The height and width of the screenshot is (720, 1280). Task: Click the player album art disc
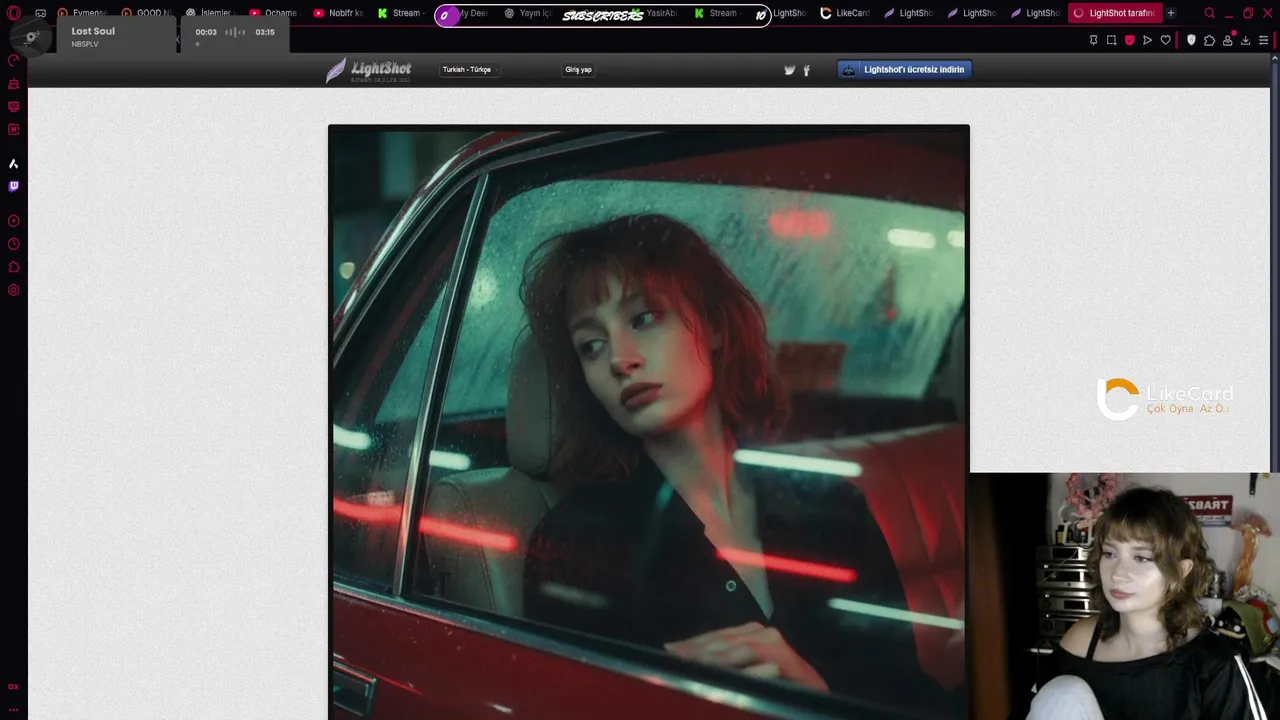click(32, 37)
